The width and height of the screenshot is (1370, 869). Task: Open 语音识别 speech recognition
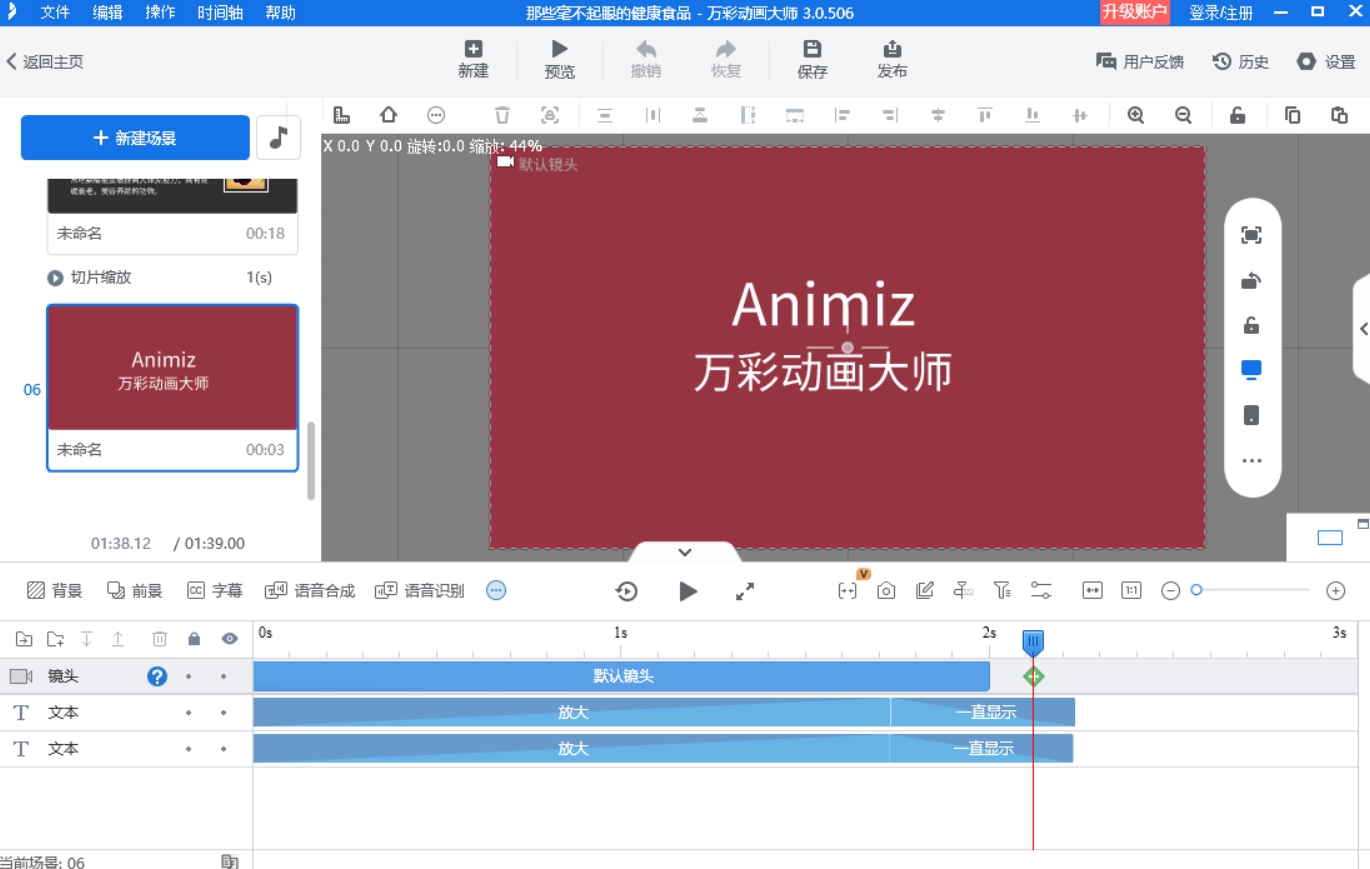(x=420, y=590)
